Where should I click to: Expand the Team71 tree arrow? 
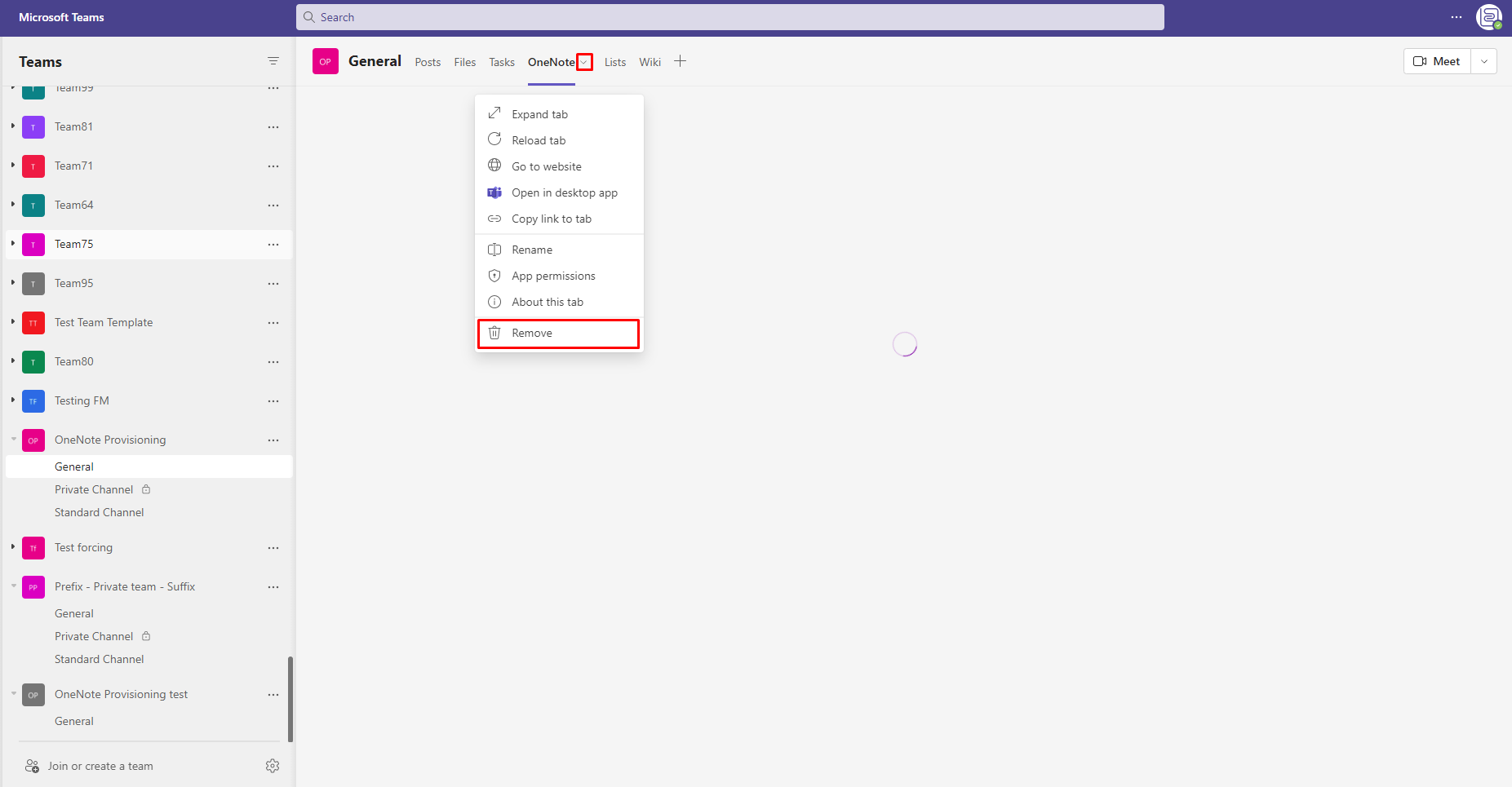click(x=13, y=165)
